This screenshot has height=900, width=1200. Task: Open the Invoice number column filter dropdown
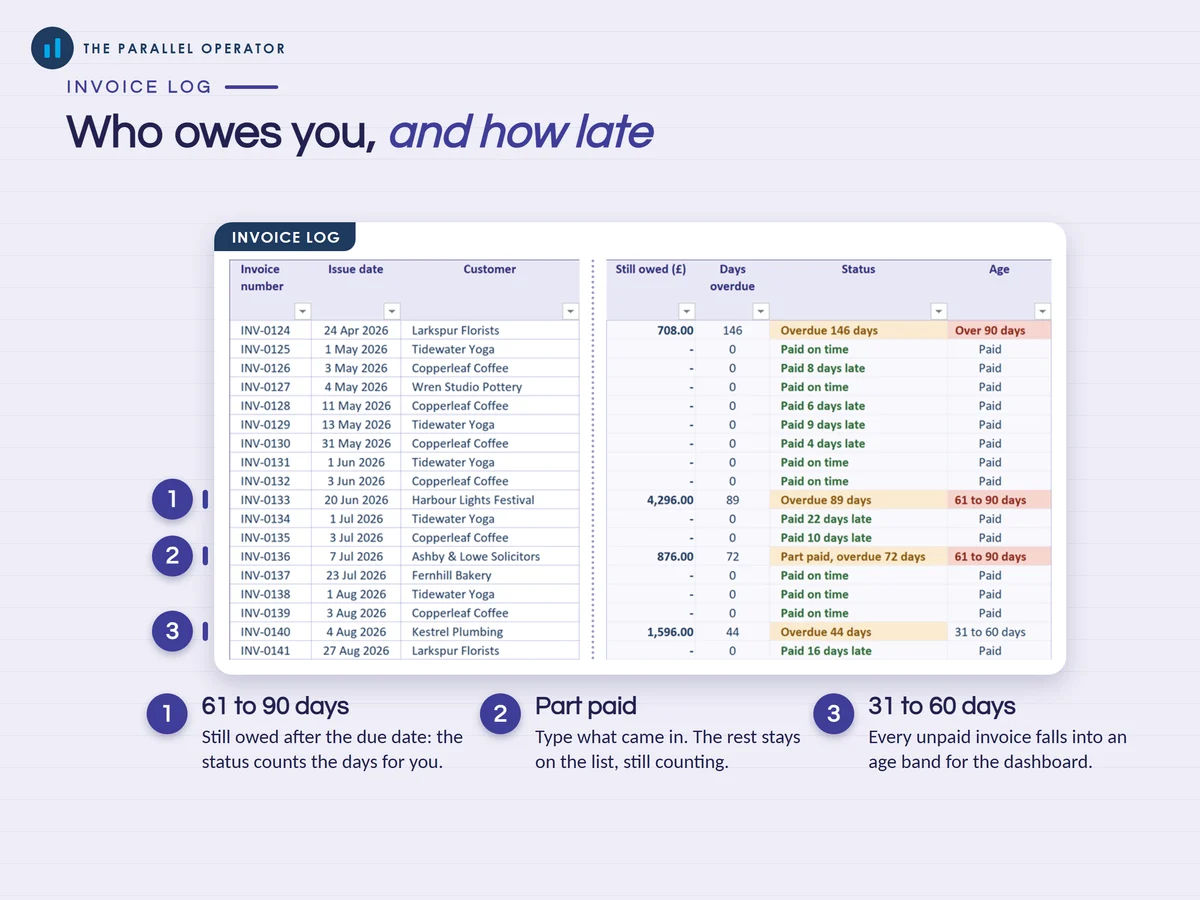click(302, 311)
